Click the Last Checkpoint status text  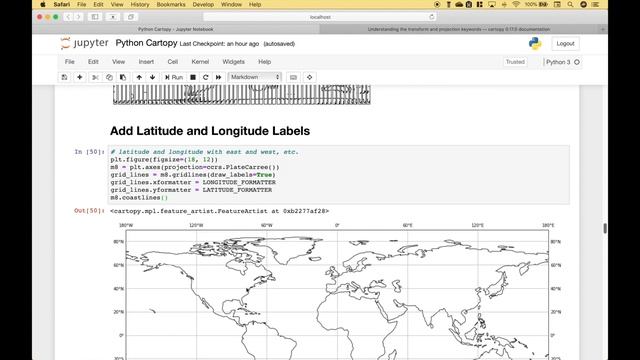click(219, 44)
